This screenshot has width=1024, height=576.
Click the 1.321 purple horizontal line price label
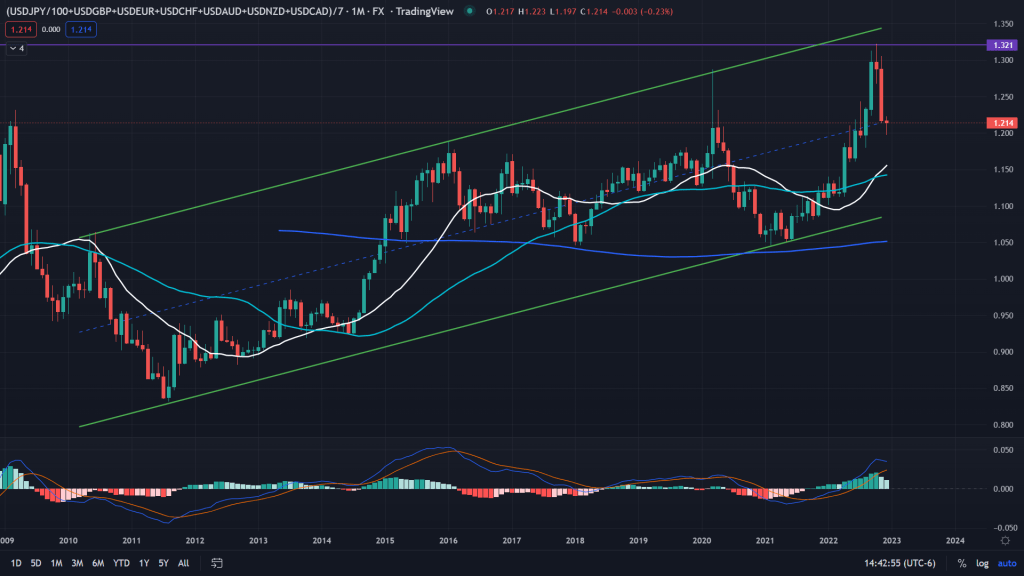[x=1000, y=45]
